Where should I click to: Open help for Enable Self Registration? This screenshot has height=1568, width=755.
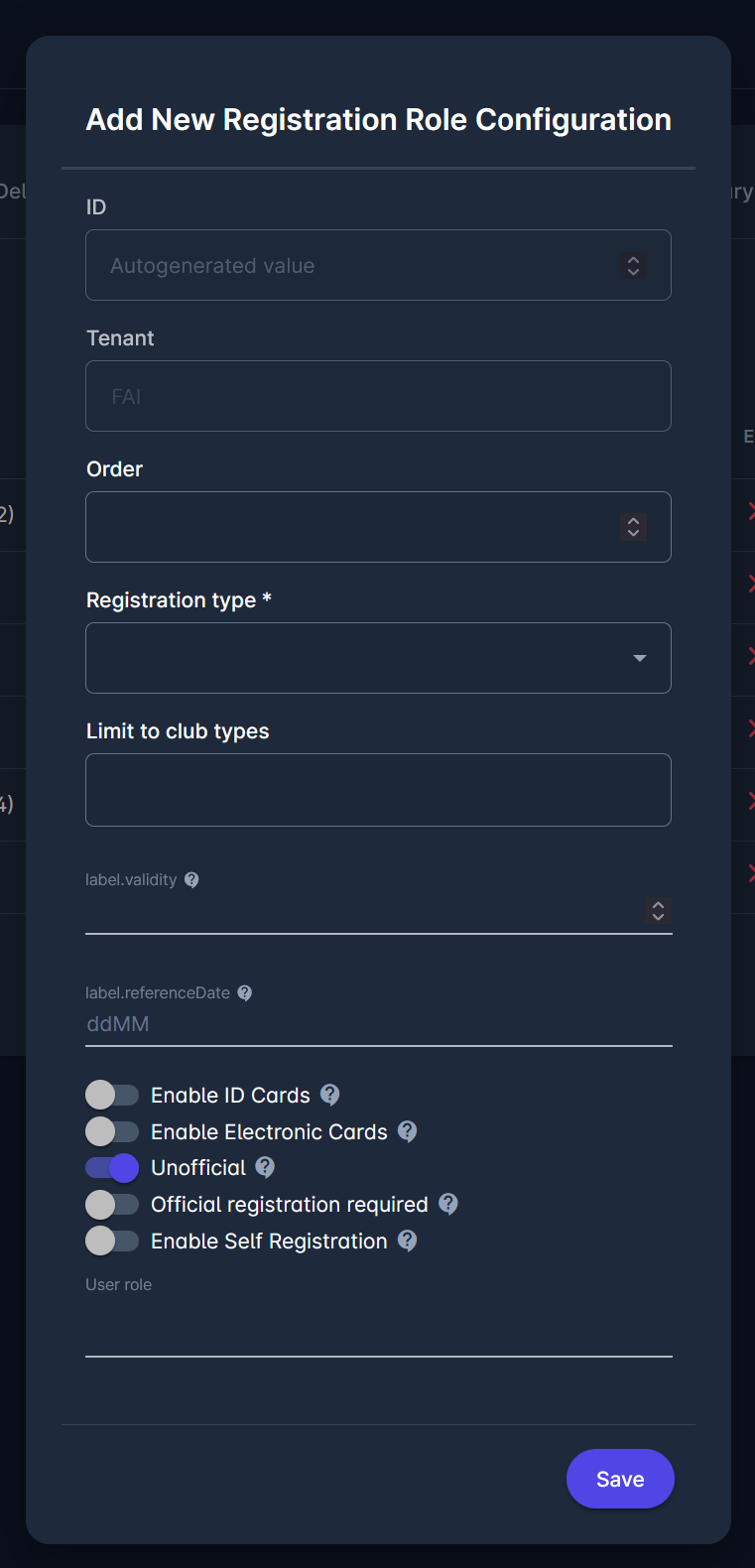tap(407, 1241)
